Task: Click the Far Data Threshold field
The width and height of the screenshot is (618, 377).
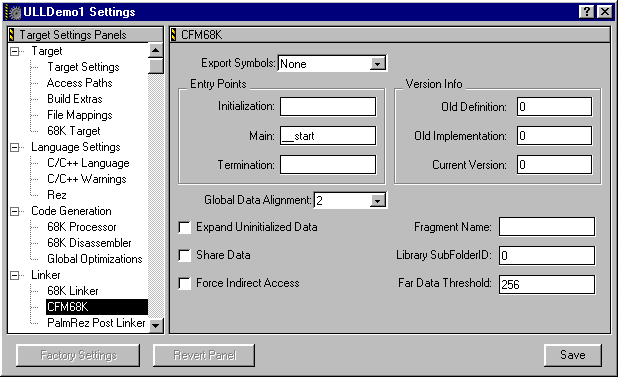Action: pos(547,284)
